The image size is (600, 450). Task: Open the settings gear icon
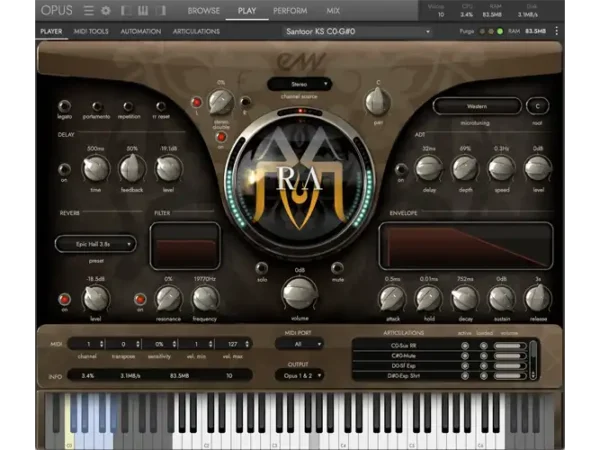[x=106, y=11]
